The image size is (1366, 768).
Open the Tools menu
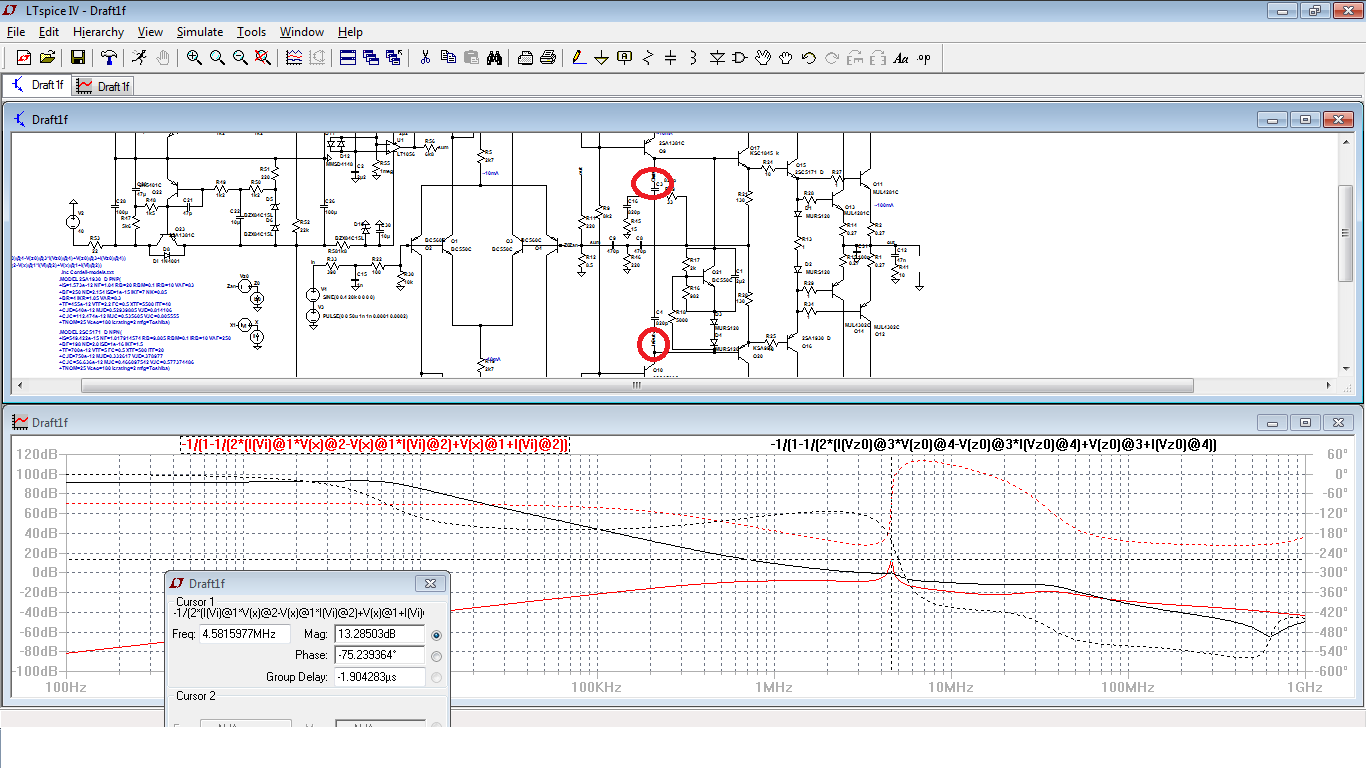pyautogui.click(x=251, y=32)
